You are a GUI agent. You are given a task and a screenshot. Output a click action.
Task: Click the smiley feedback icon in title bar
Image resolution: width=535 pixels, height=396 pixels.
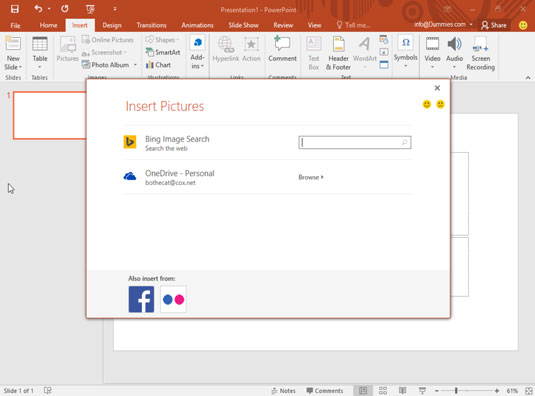click(x=523, y=25)
